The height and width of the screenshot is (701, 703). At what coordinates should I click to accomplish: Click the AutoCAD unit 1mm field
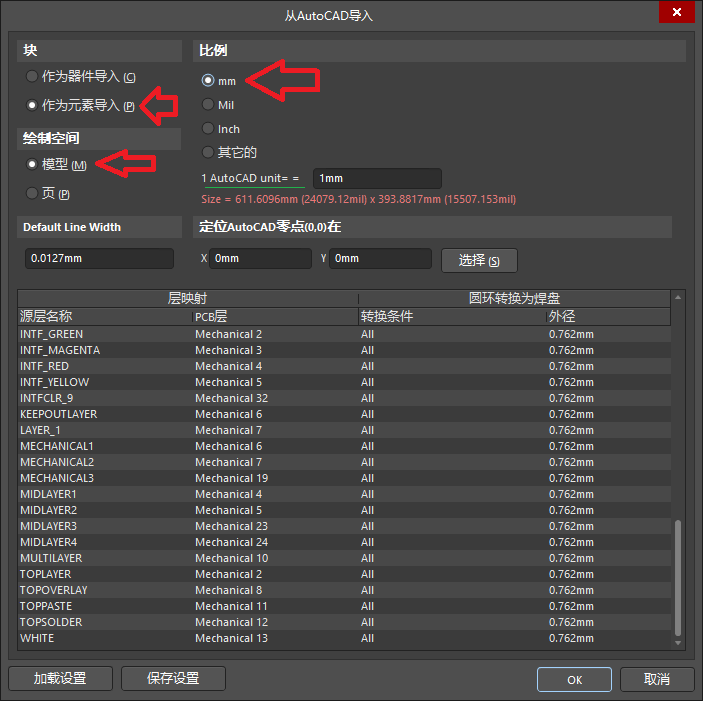coord(377,178)
